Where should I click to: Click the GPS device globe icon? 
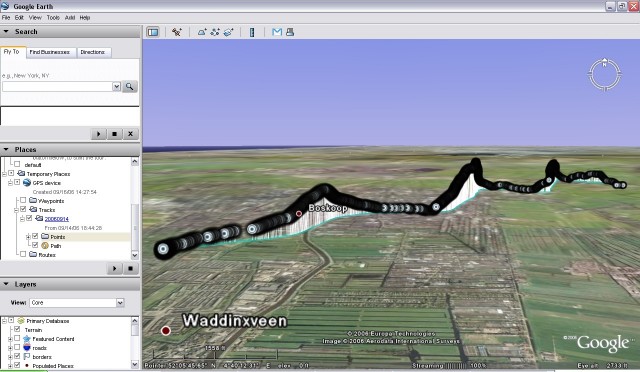[27, 183]
